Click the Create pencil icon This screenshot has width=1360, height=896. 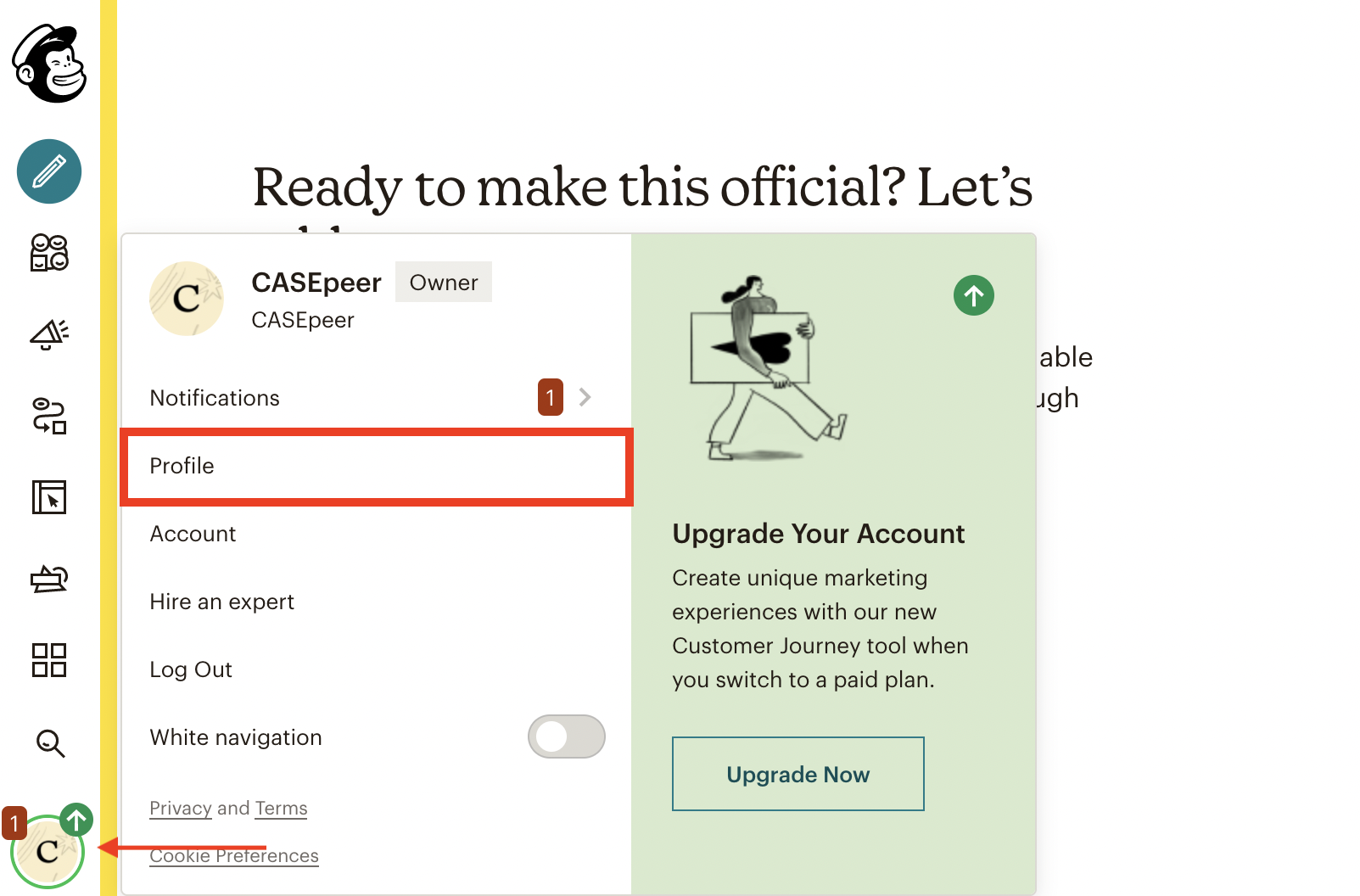coord(49,171)
